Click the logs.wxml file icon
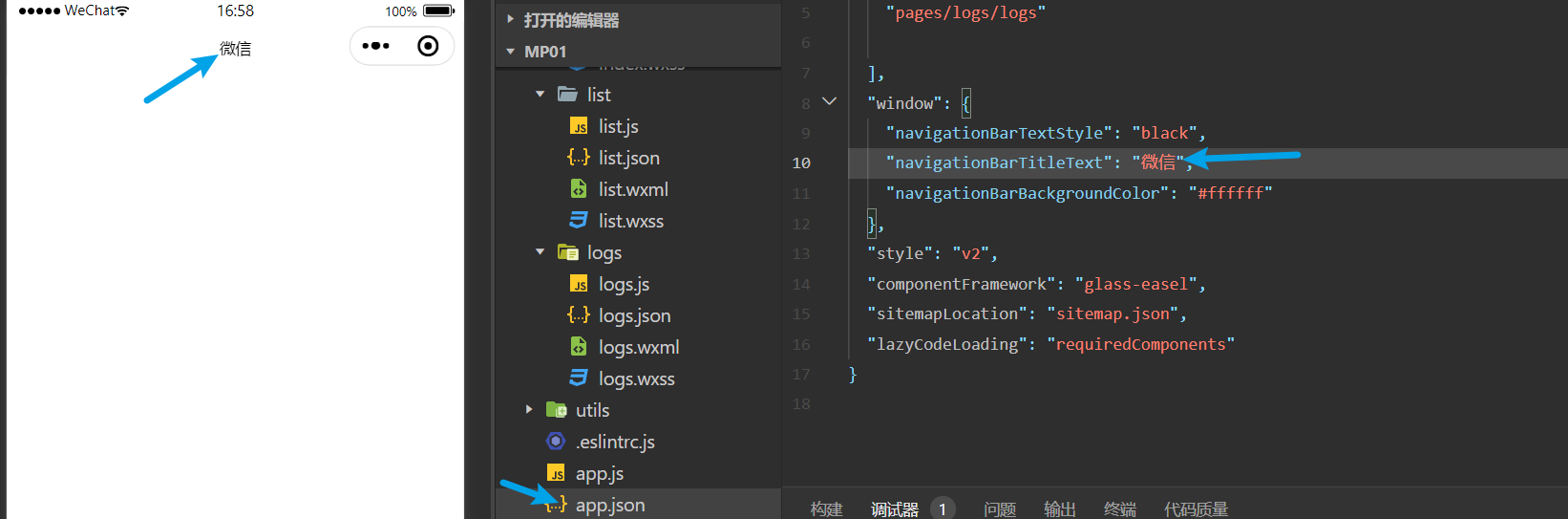This screenshot has width=1568, height=519. coord(579,347)
